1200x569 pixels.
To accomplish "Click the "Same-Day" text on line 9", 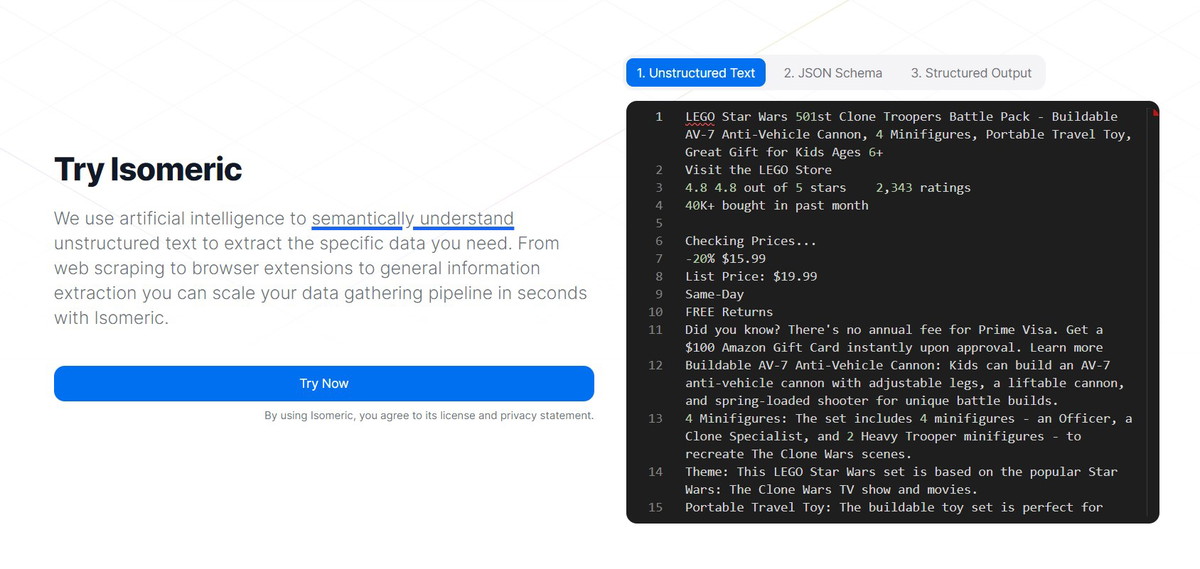I will [714, 294].
